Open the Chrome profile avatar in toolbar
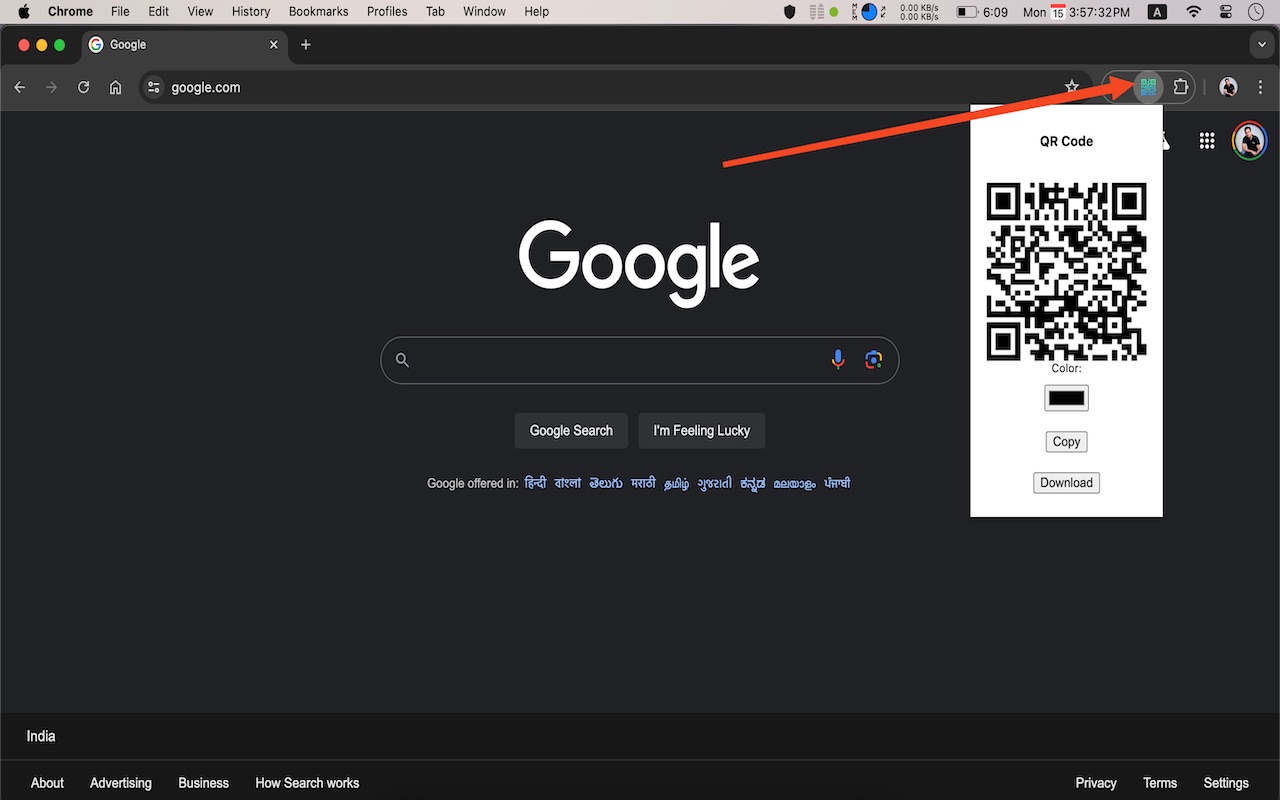This screenshot has height=800, width=1280. 1229,87
